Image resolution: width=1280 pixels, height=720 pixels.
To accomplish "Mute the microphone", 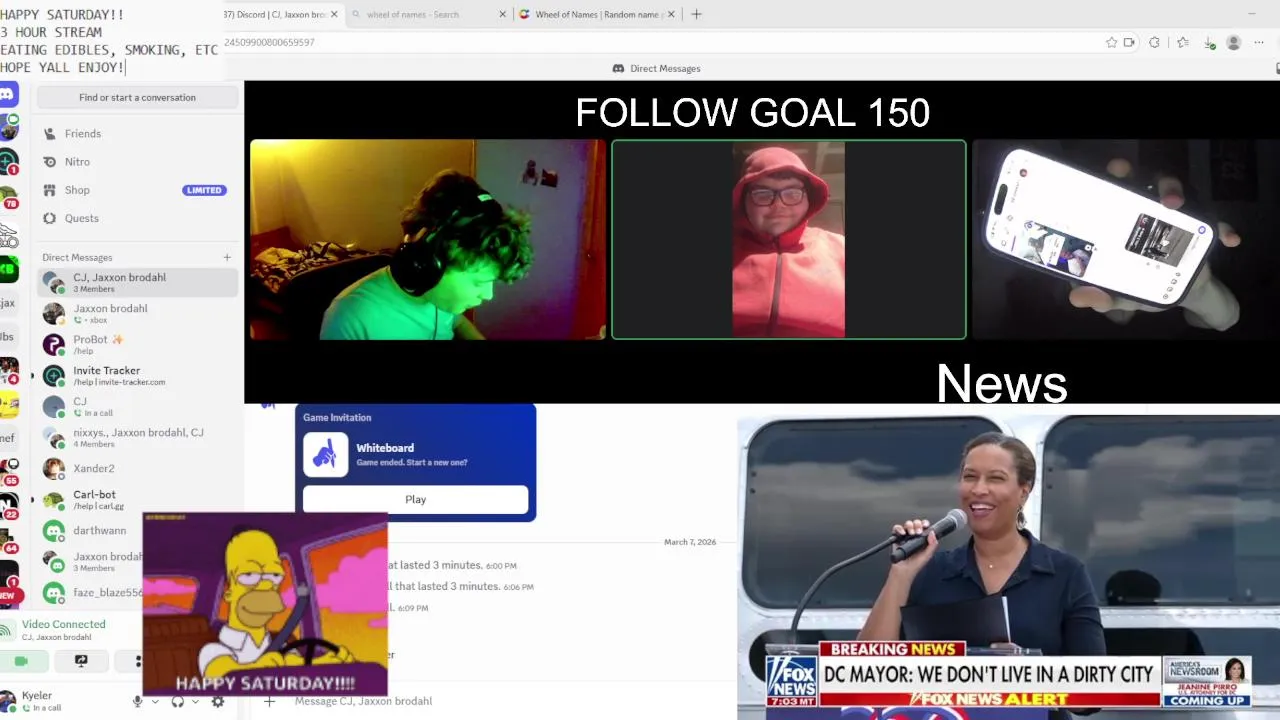I will 138,702.
